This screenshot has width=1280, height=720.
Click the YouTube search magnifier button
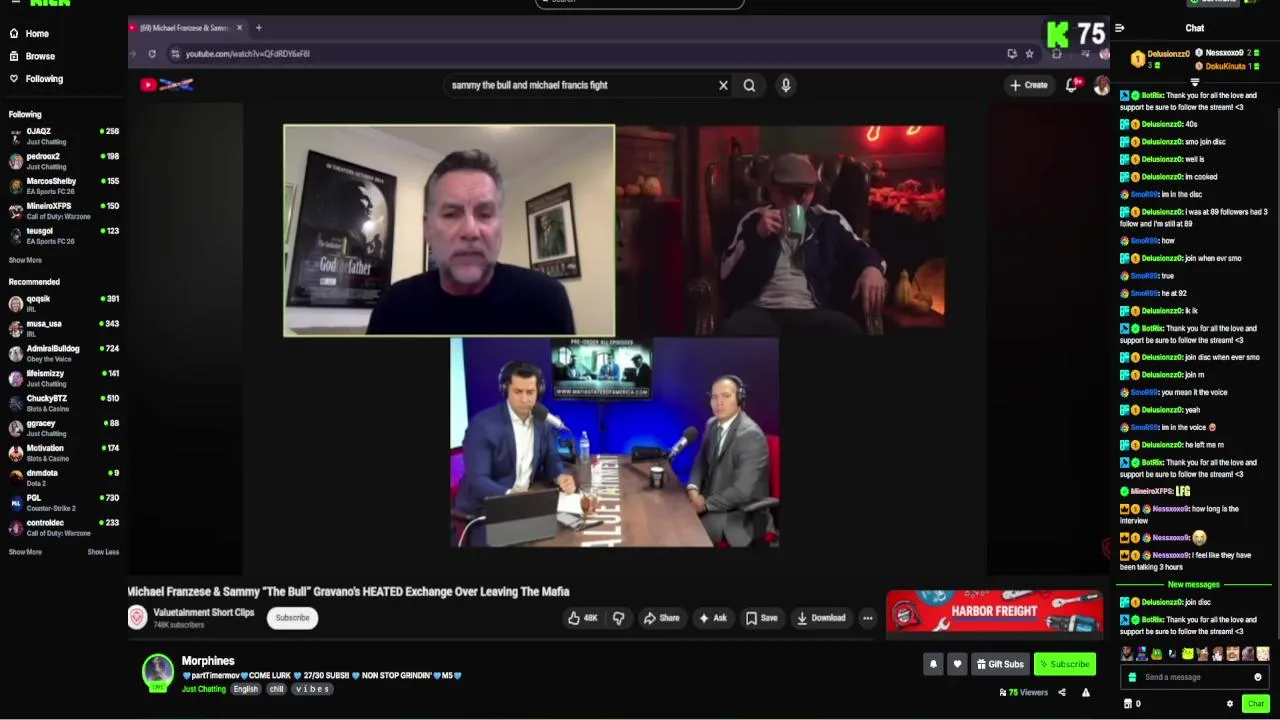749,85
